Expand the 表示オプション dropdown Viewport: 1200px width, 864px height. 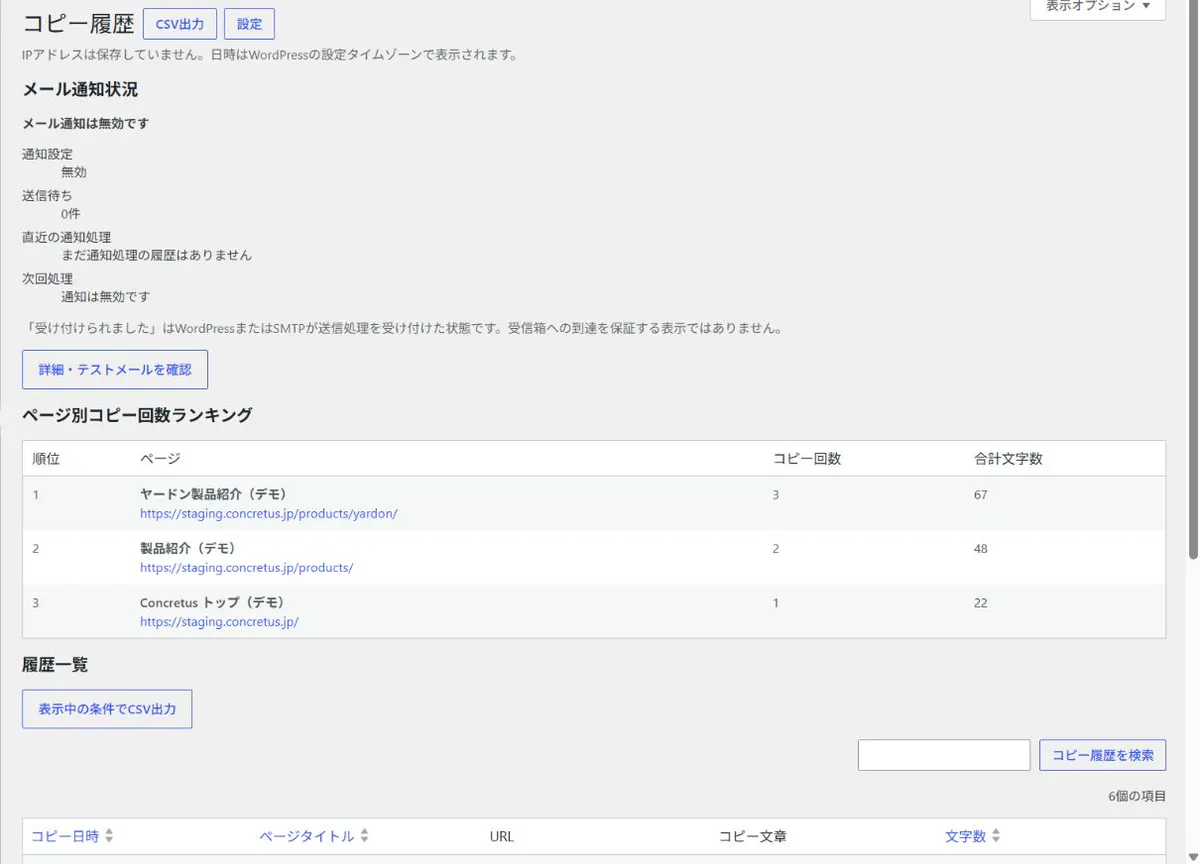tap(1098, 7)
